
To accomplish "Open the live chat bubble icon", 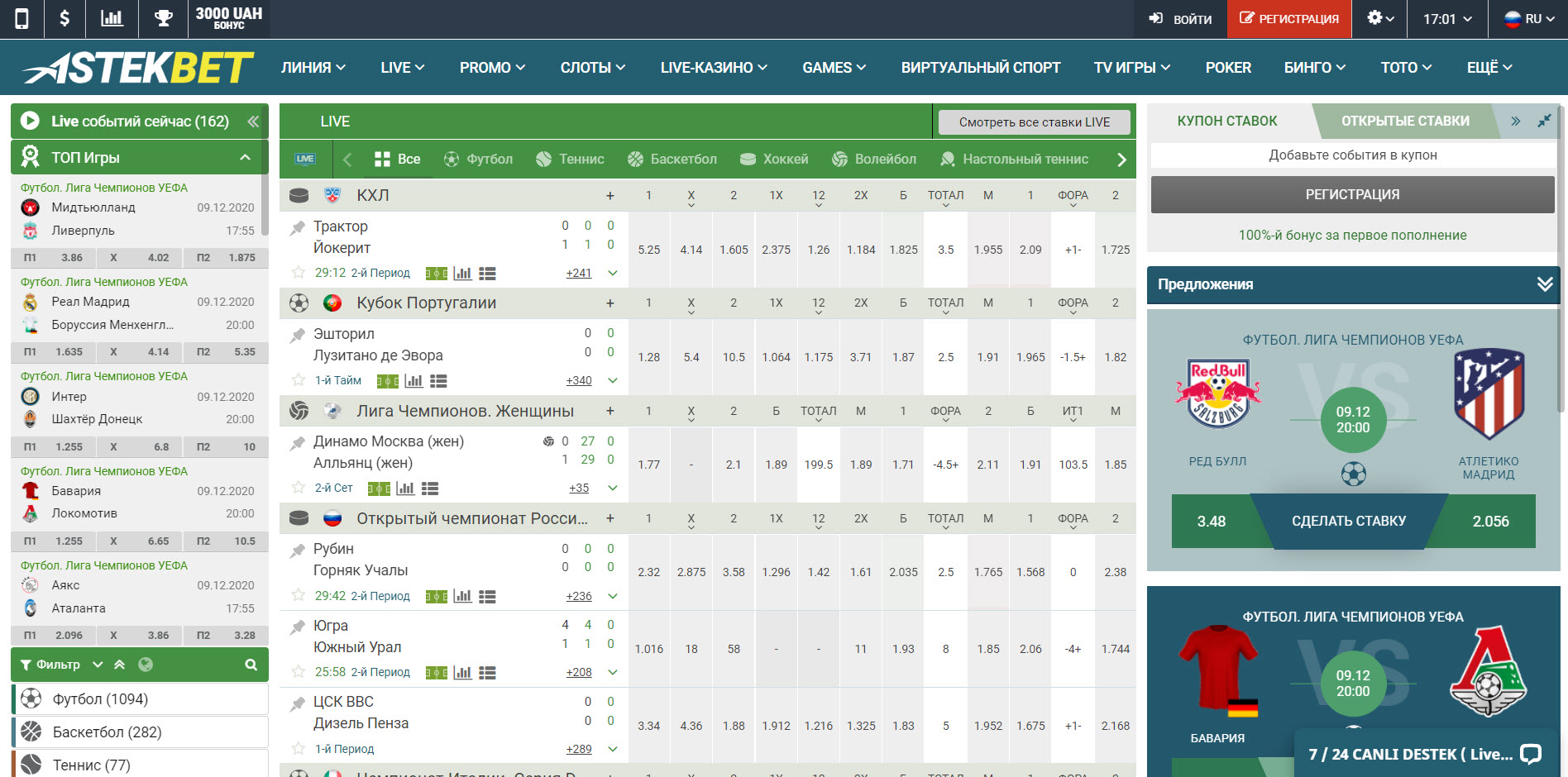I will [x=1531, y=754].
